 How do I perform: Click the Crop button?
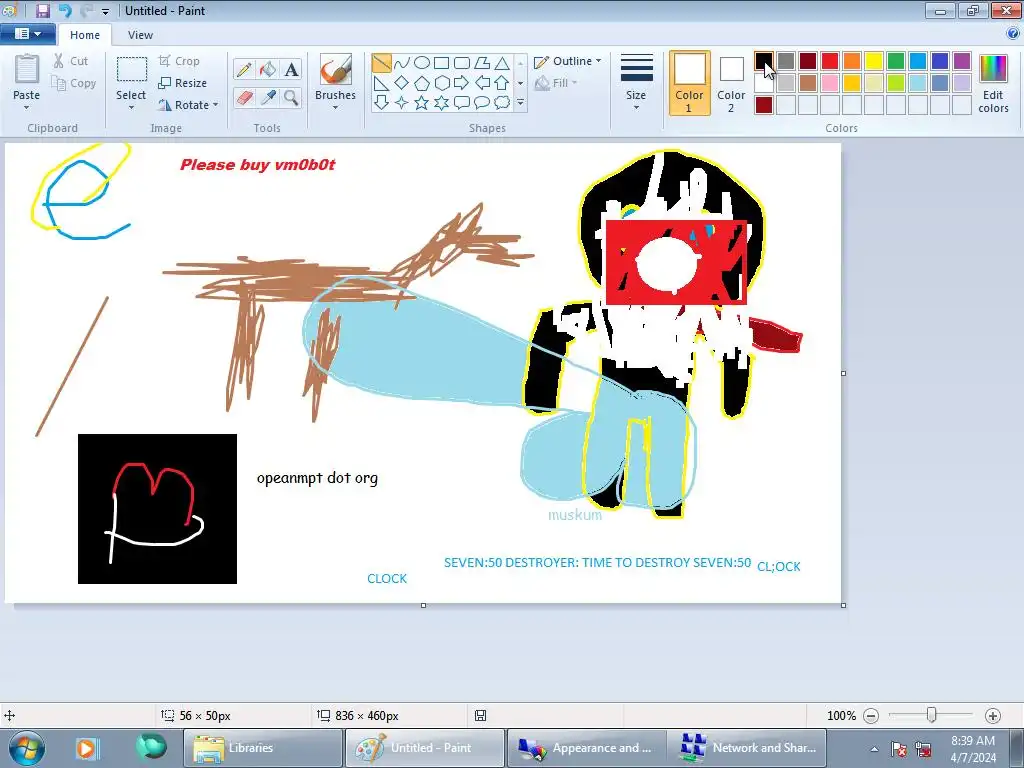tap(179, 61)
